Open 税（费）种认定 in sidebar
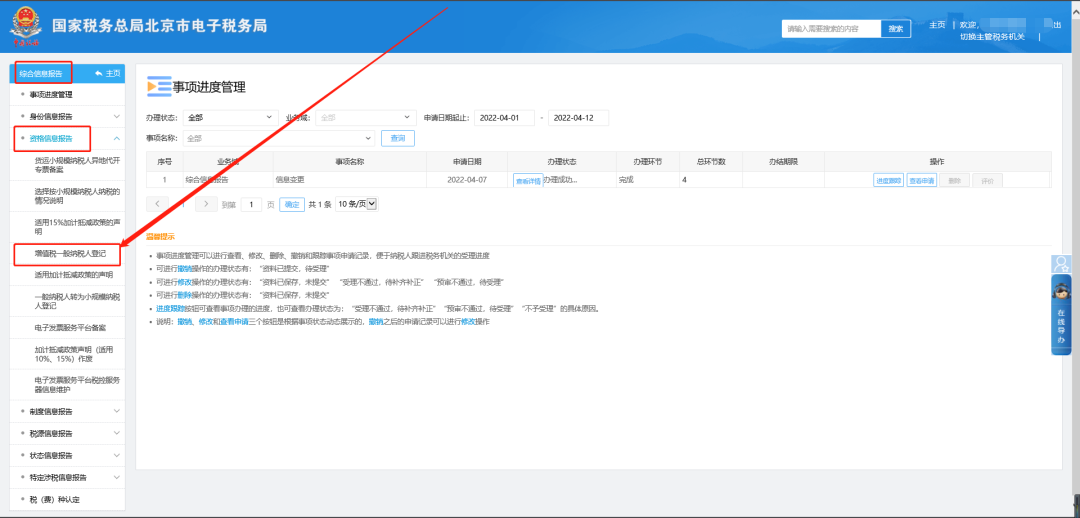Image resolution: width=1080 pixels, height=518 pixels. [x=55, y=499]
